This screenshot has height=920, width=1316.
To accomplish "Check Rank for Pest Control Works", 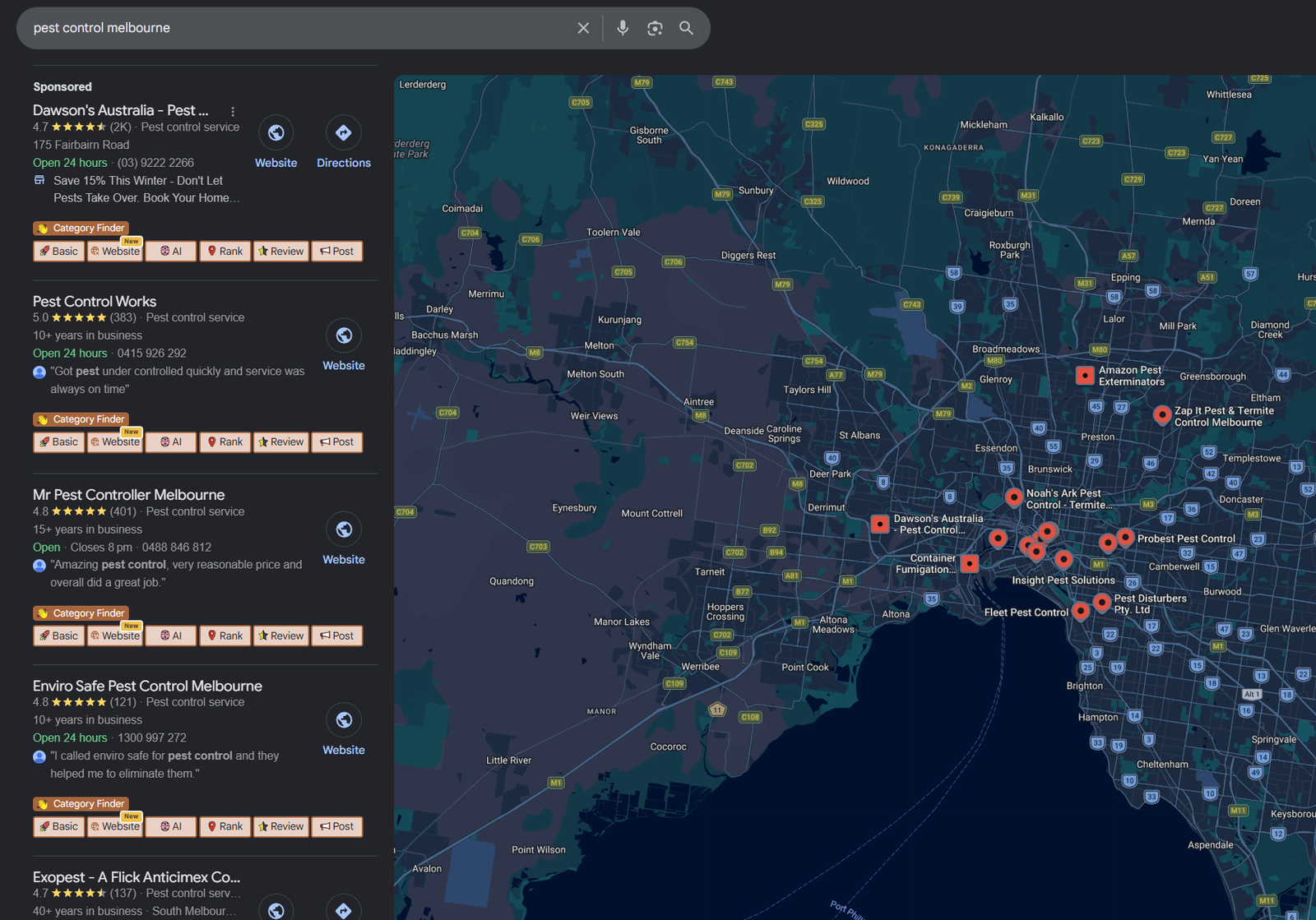I will click(225, 442).
